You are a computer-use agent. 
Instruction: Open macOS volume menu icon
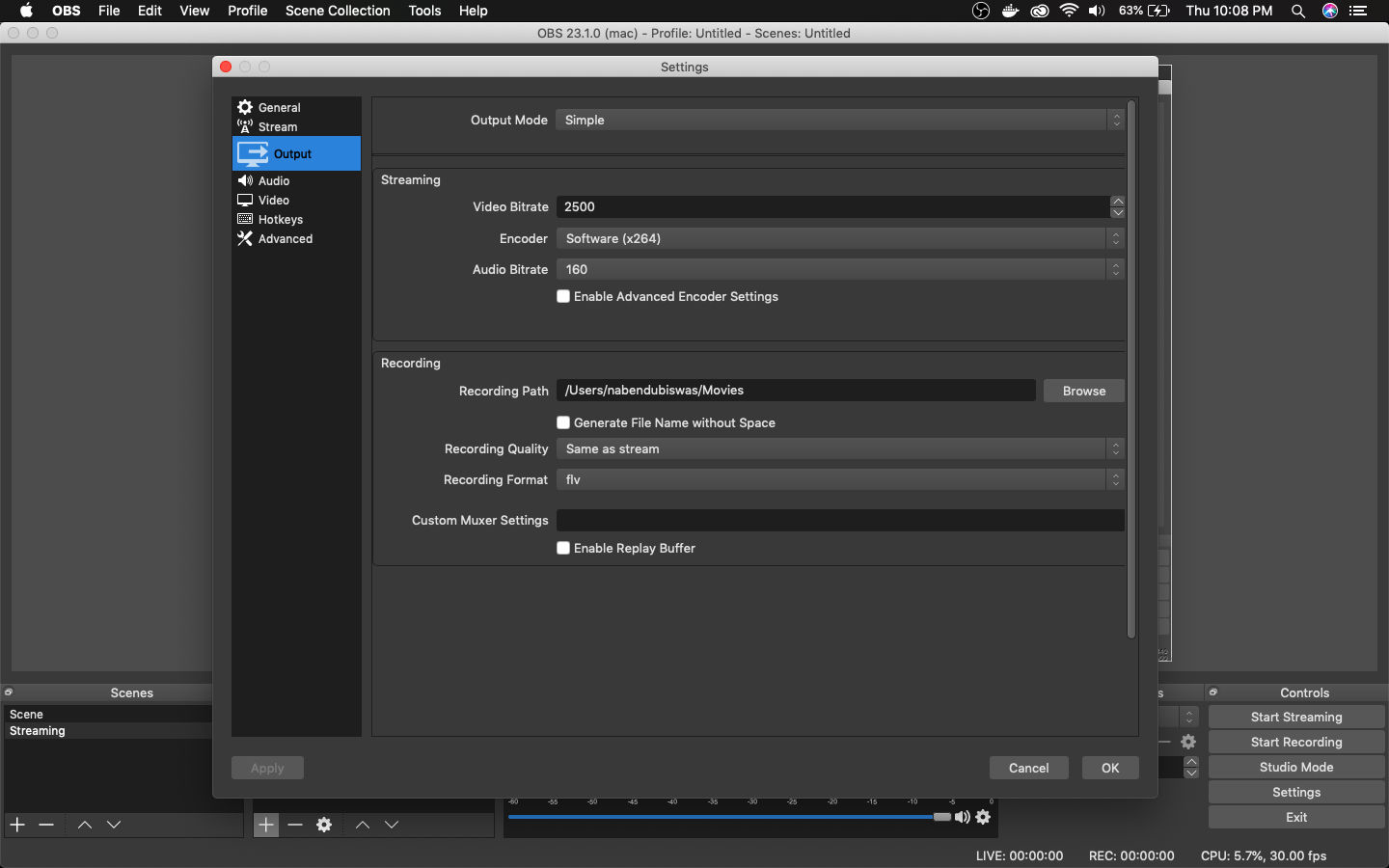(1097, 11)
